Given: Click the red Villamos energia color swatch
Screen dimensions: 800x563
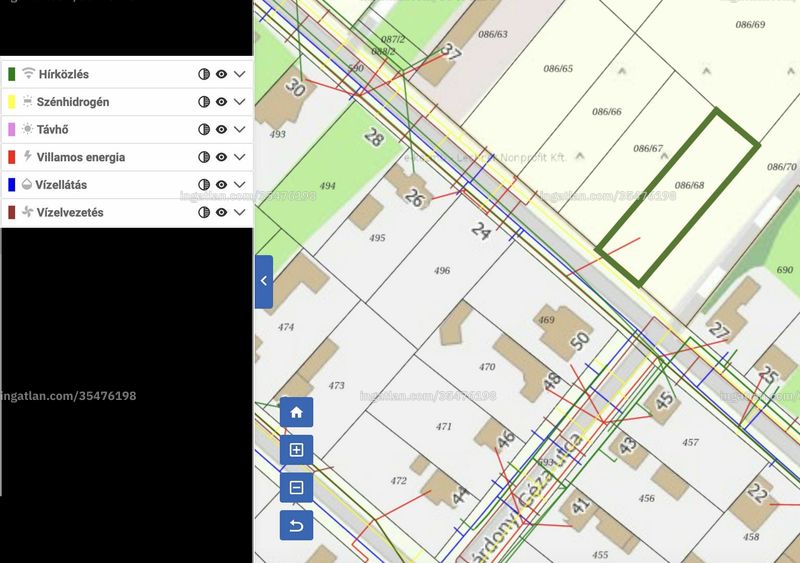Looking at the screenshot, I should coord(12,157).
